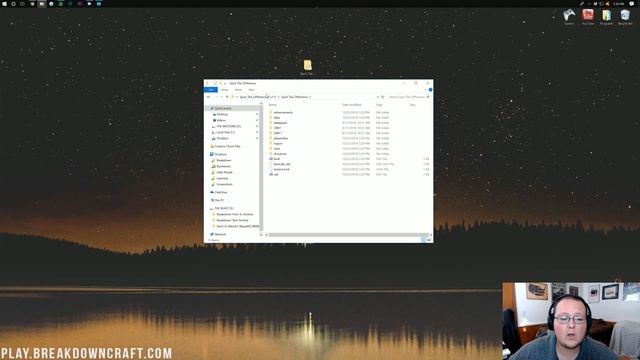Open THE BEAST (E:) drive
This screenshot has width=640, height=360.
224,208
